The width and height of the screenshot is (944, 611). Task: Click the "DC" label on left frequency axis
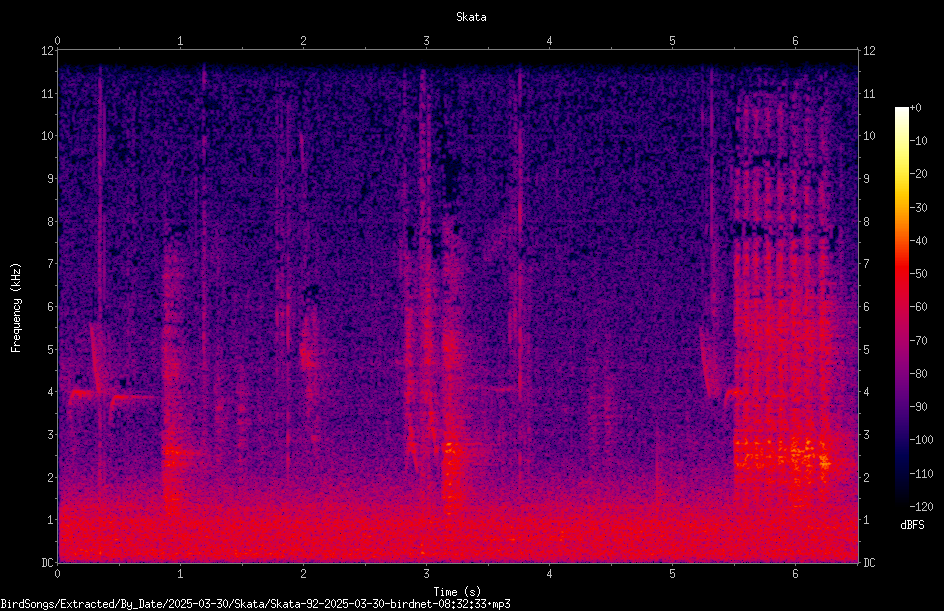(47, 563)
